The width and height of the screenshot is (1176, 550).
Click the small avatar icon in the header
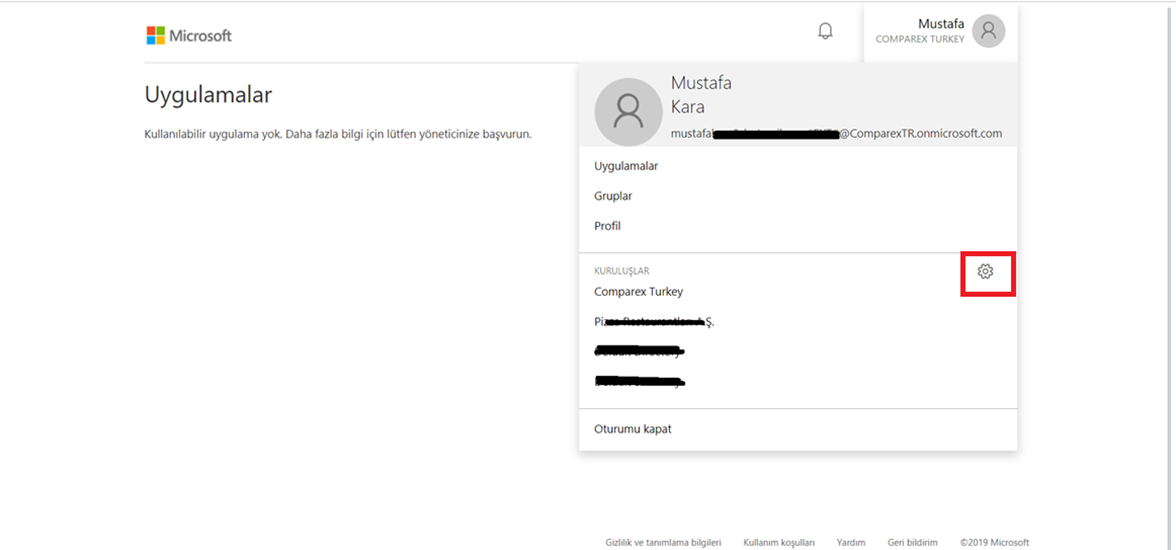click(988, 32)
